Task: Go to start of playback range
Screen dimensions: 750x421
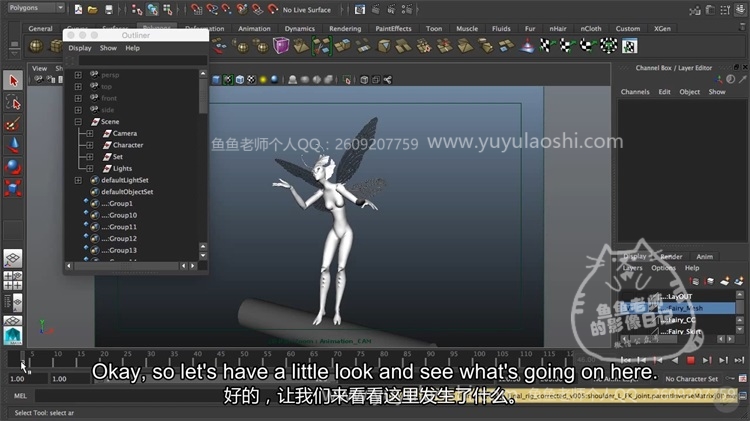Action: click(x=626, y=360)
